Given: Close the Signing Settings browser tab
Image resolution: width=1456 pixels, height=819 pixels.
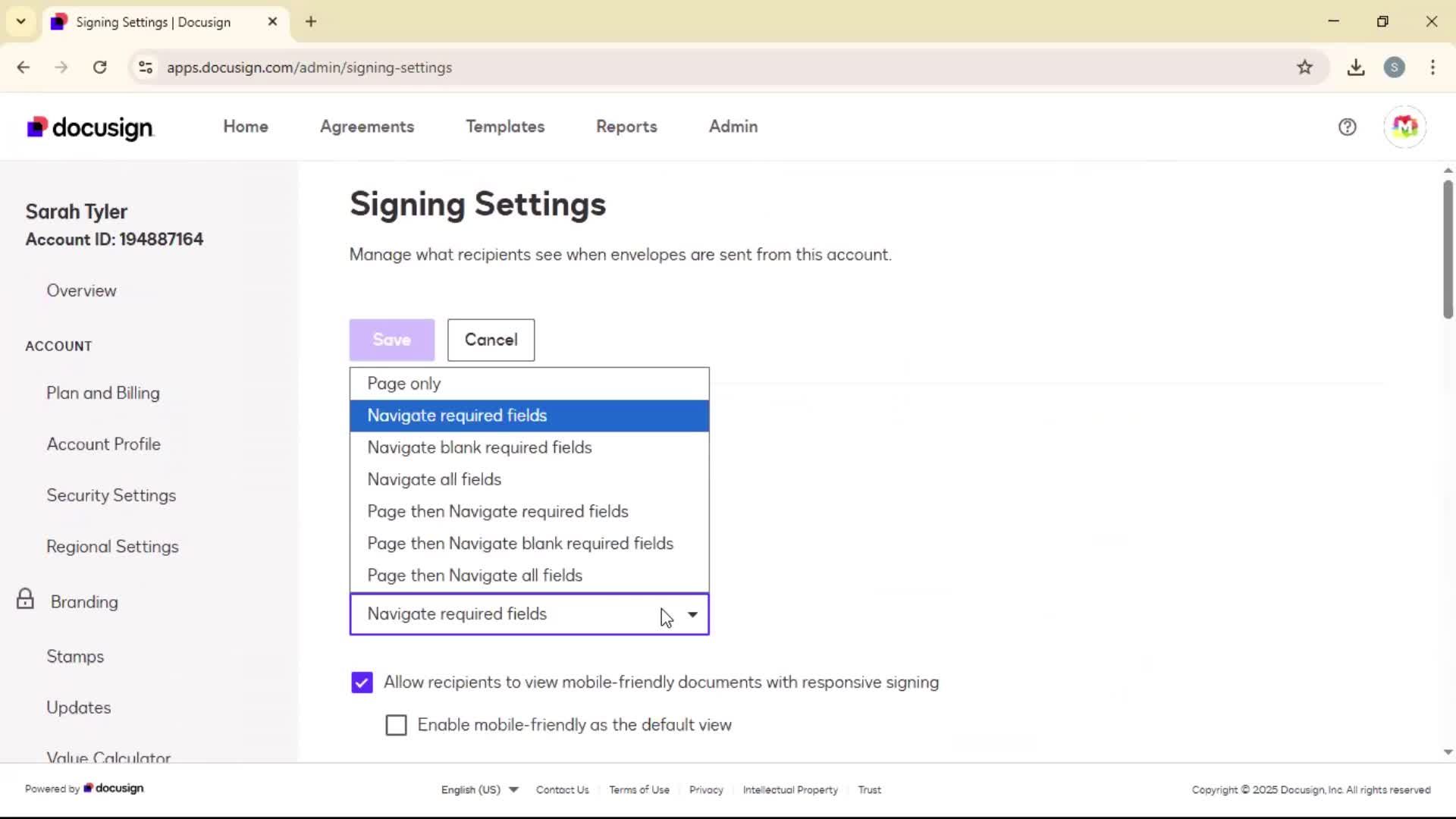Looking at the screenshot, I should 272,22.
